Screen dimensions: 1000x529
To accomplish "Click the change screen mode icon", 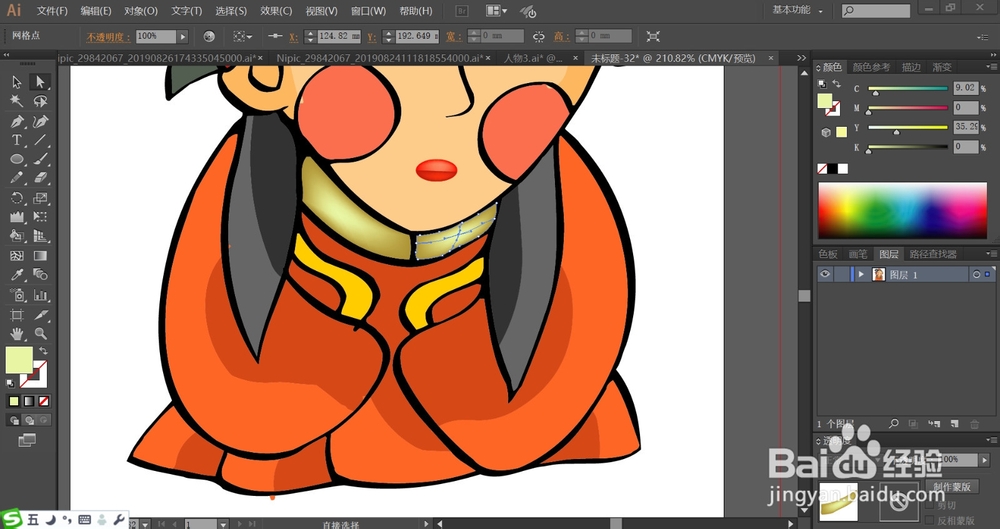I will pyautogui.click(x=27, y=440).
